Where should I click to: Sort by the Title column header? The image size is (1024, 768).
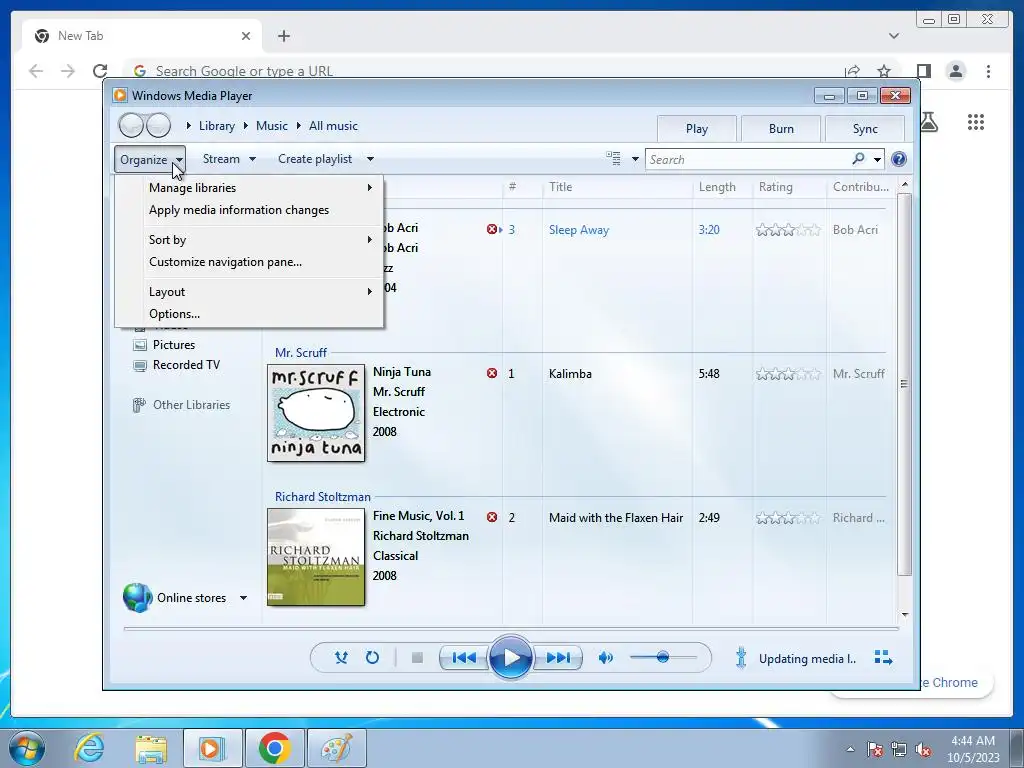(617, 187)
